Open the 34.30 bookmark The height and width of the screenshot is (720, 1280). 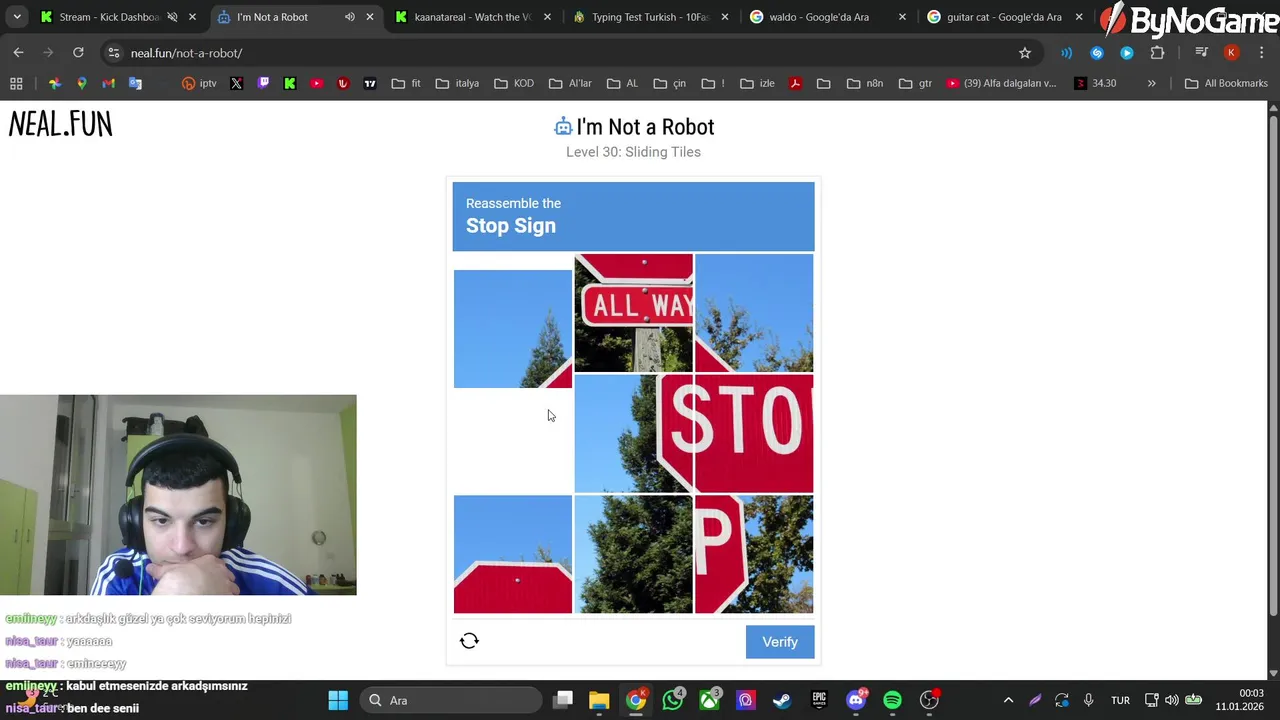click(x=1095, y=83)
